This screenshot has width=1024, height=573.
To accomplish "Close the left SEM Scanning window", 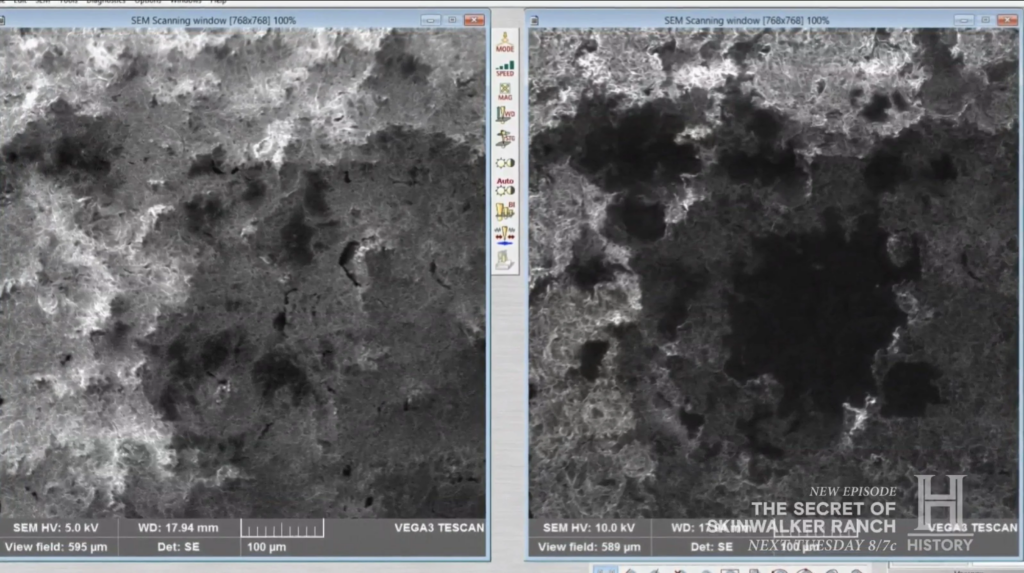I will [x=474, y=20].
